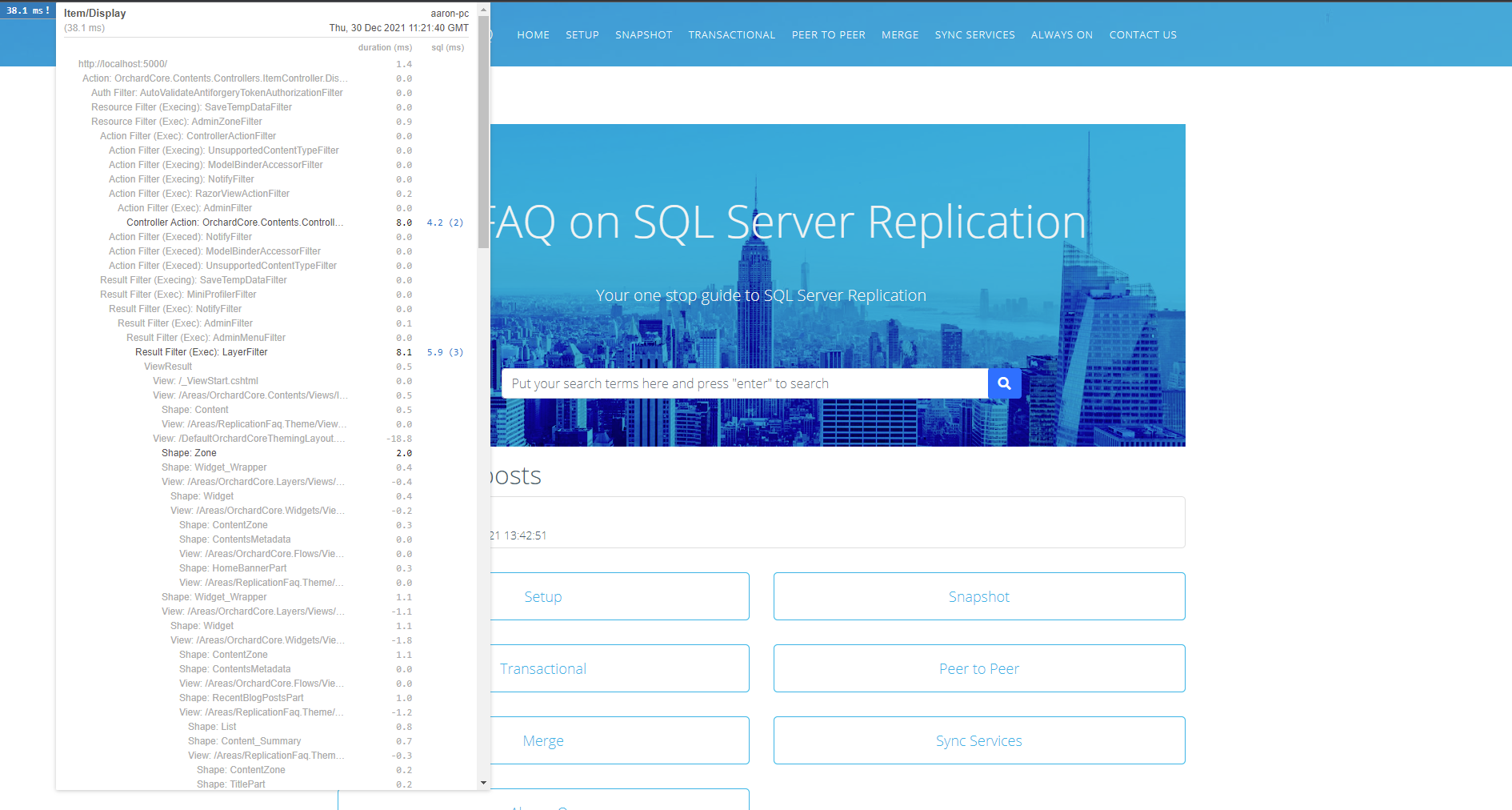The height and width of the screenshot is (810, 1512).
Task: Click the blue search magnifier button
Action: point(1004,383)
